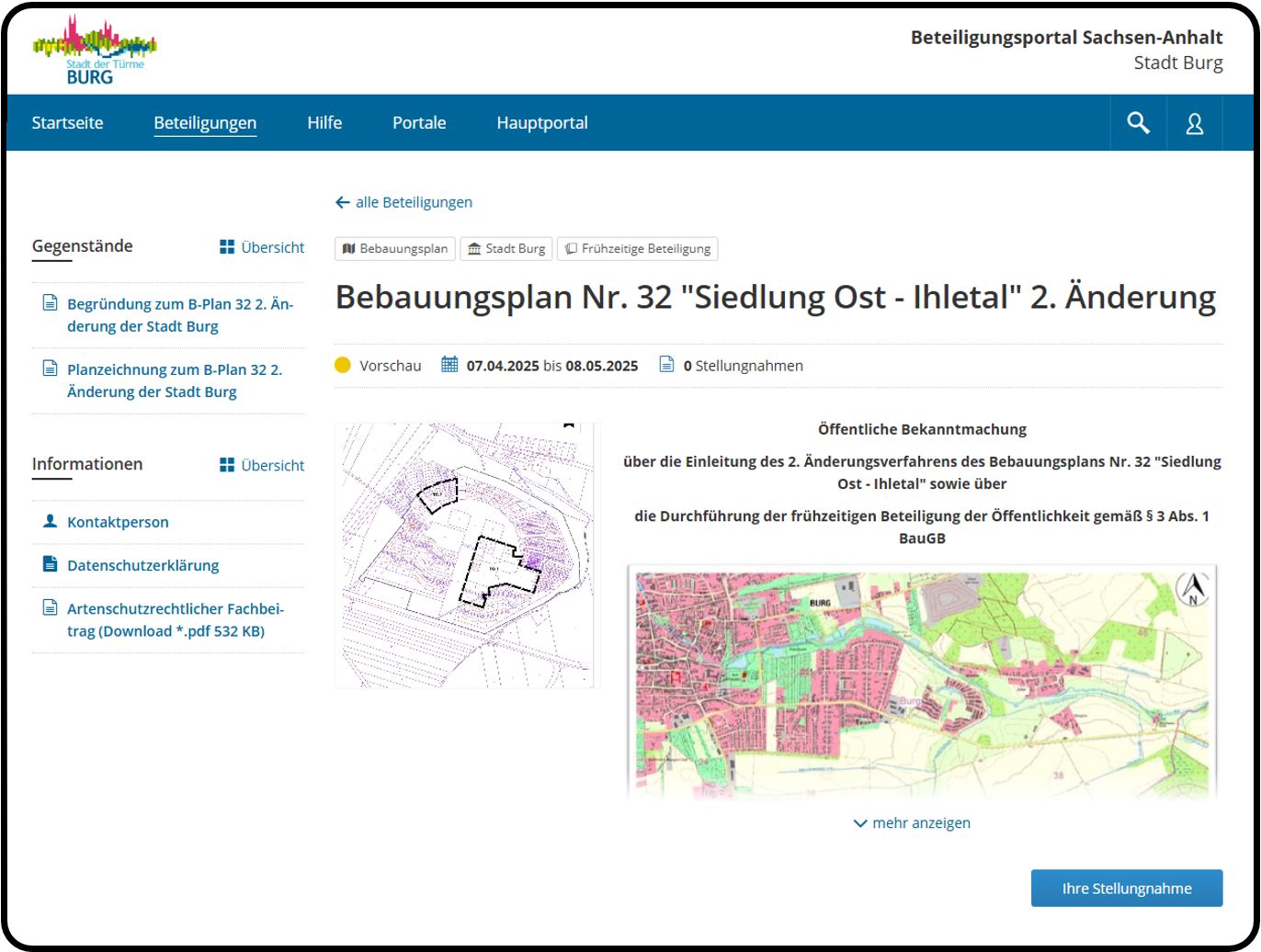Click the calendar icon before the dates

point(449,364)
